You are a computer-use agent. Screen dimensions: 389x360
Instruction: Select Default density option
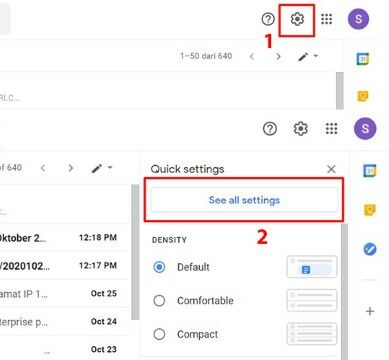click(x=159, y=267)
